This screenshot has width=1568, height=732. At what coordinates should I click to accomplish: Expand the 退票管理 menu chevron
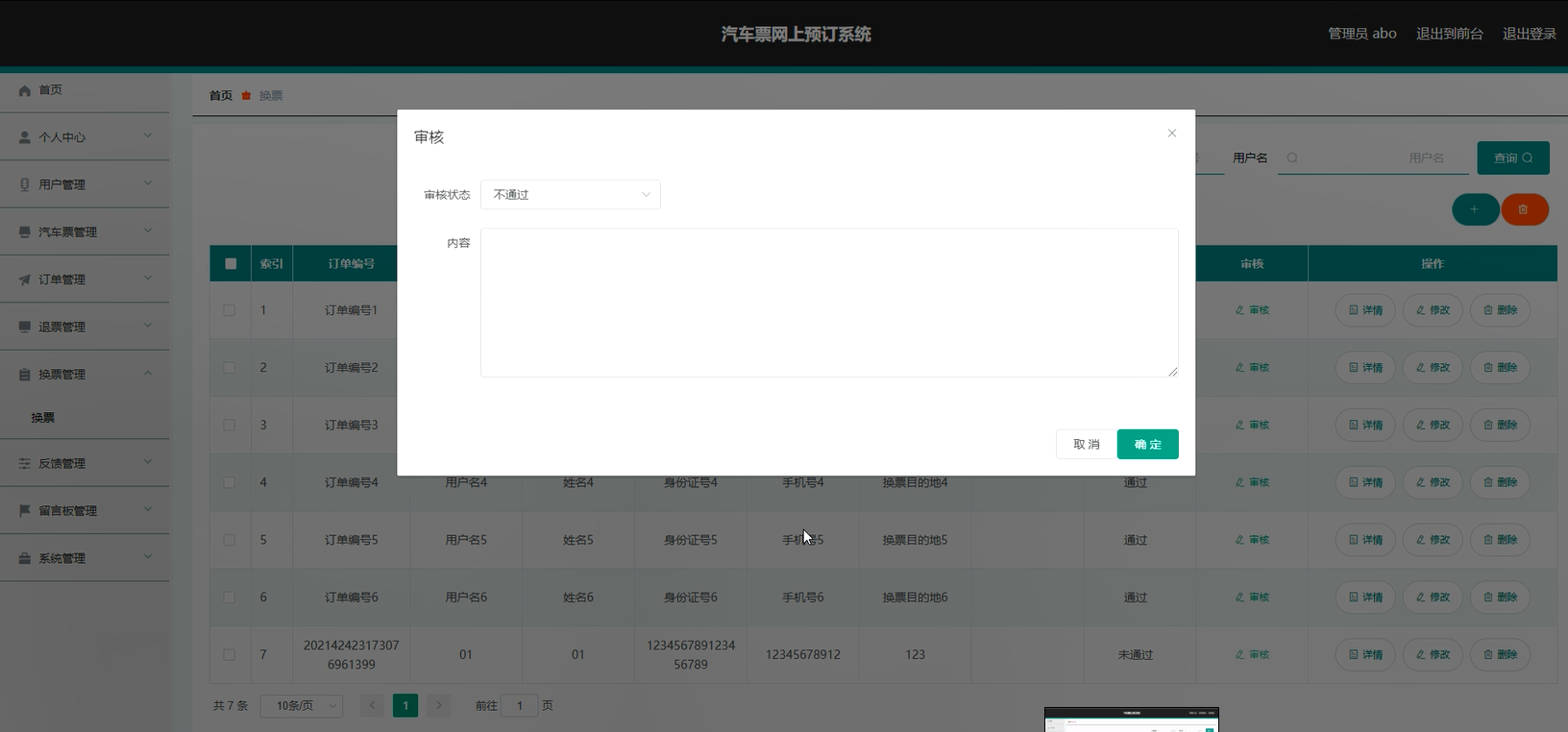pyautogui.click(x=148, y=325)
